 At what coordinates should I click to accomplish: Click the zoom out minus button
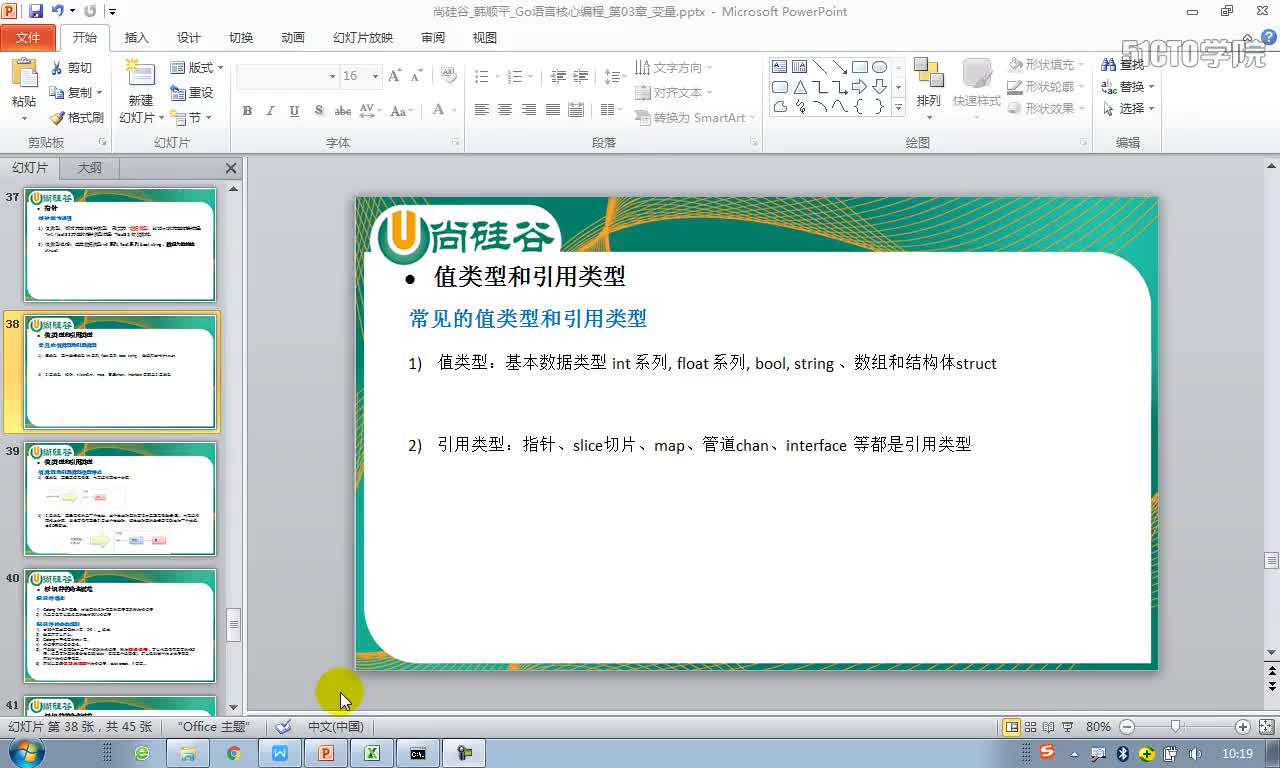pyautogui.click(x=1127, y=727)
